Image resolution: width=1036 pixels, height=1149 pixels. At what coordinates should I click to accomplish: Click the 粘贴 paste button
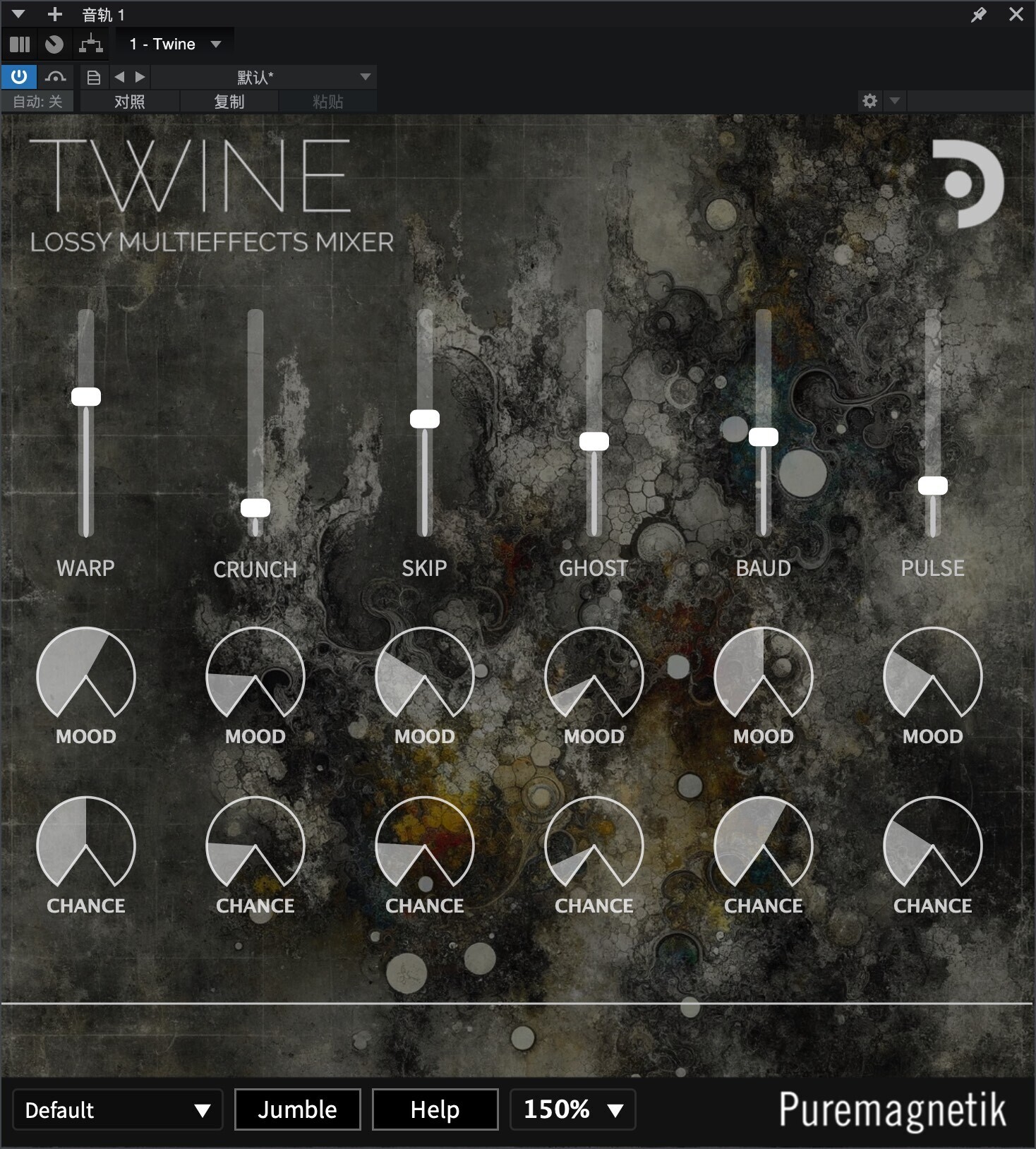328,102
